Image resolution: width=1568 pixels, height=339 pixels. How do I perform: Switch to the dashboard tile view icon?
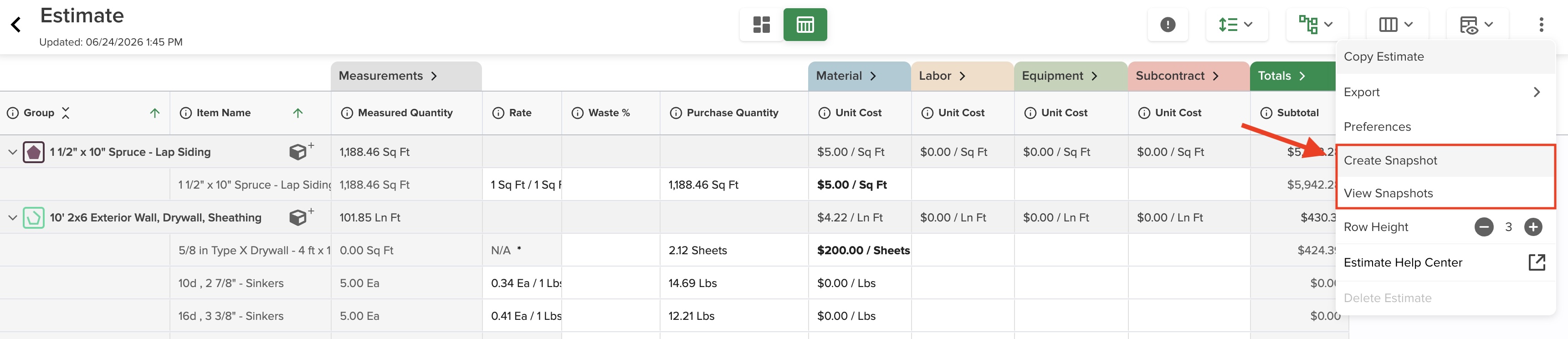coord(762,25)
